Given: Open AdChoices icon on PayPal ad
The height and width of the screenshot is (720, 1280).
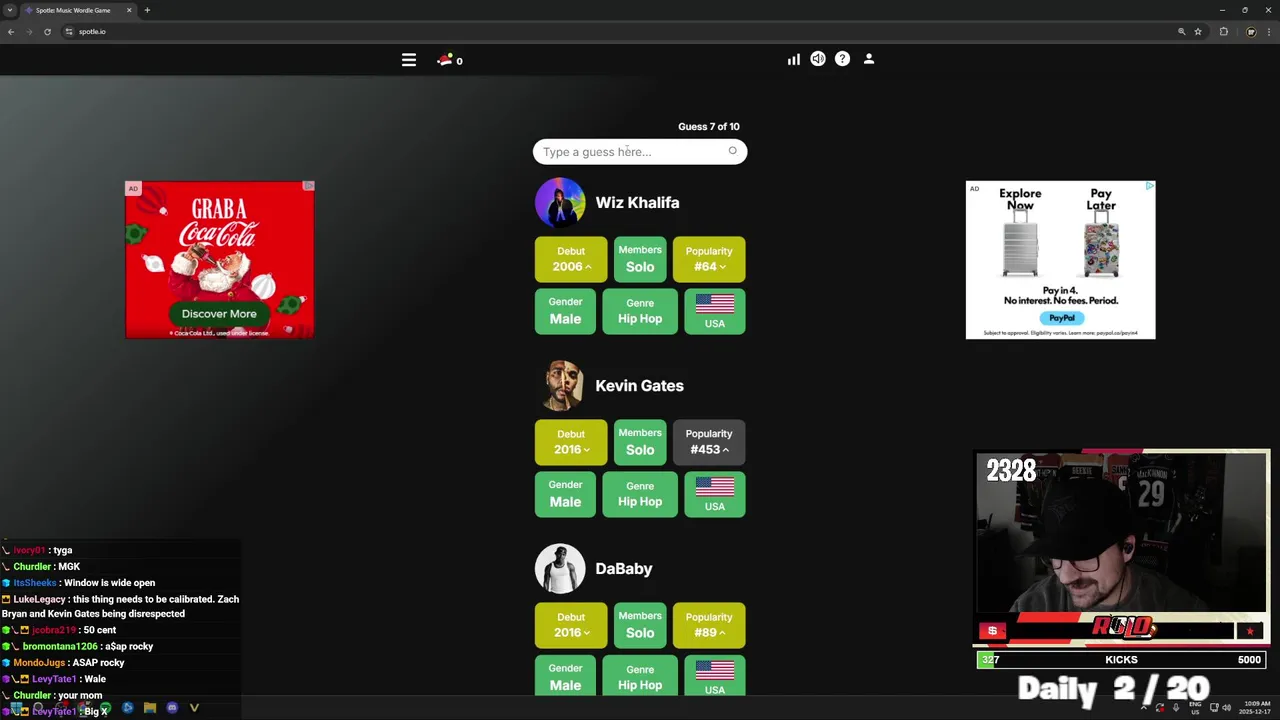Looking at the screenshot, I should click(x=1150, y=186).
